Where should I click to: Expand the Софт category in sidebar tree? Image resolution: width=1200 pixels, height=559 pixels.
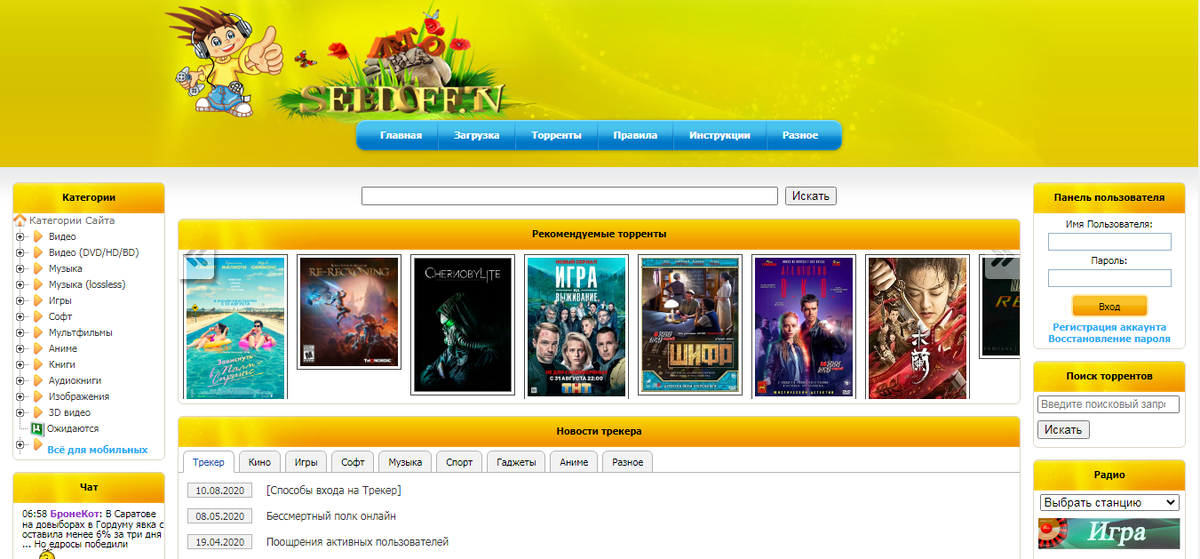coord(20,317)
